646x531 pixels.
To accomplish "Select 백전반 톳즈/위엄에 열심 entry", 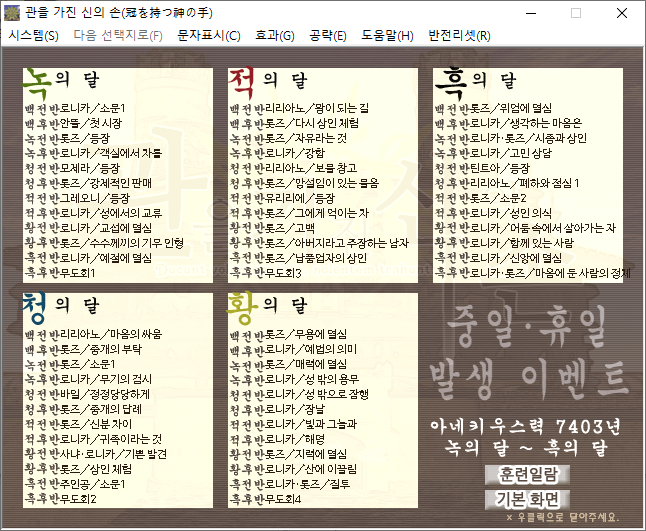I will click(x=493, y=109).
